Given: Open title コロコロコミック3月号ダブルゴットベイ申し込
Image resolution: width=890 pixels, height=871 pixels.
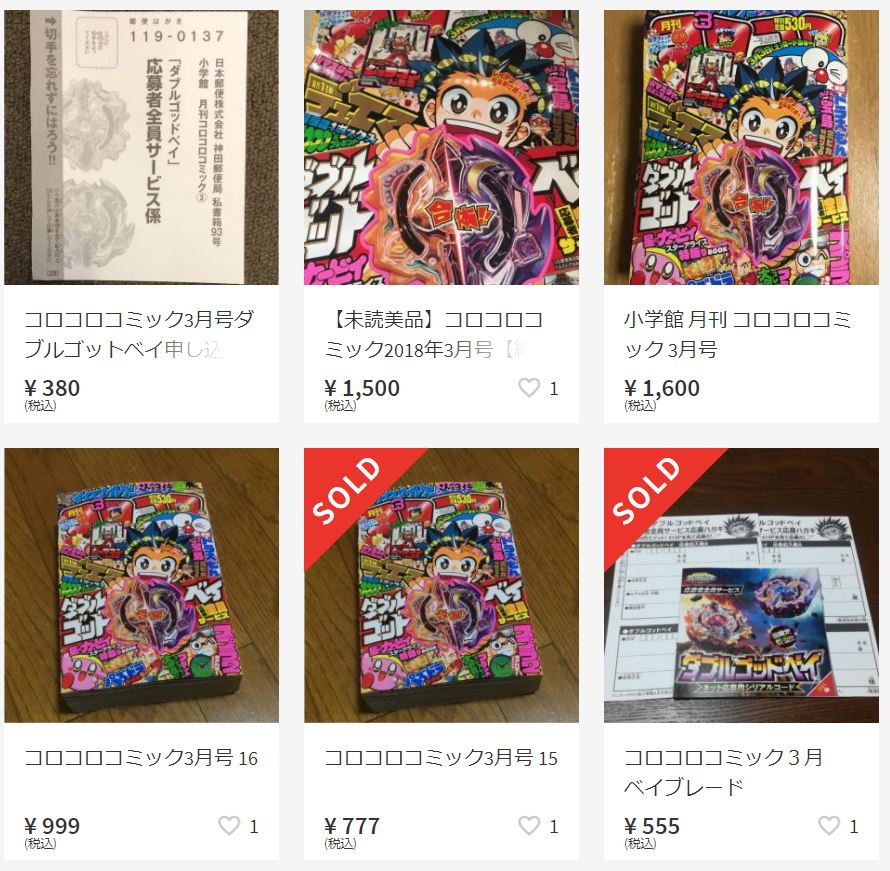Looking at the screenshot, I should click(x=139, y=334).
